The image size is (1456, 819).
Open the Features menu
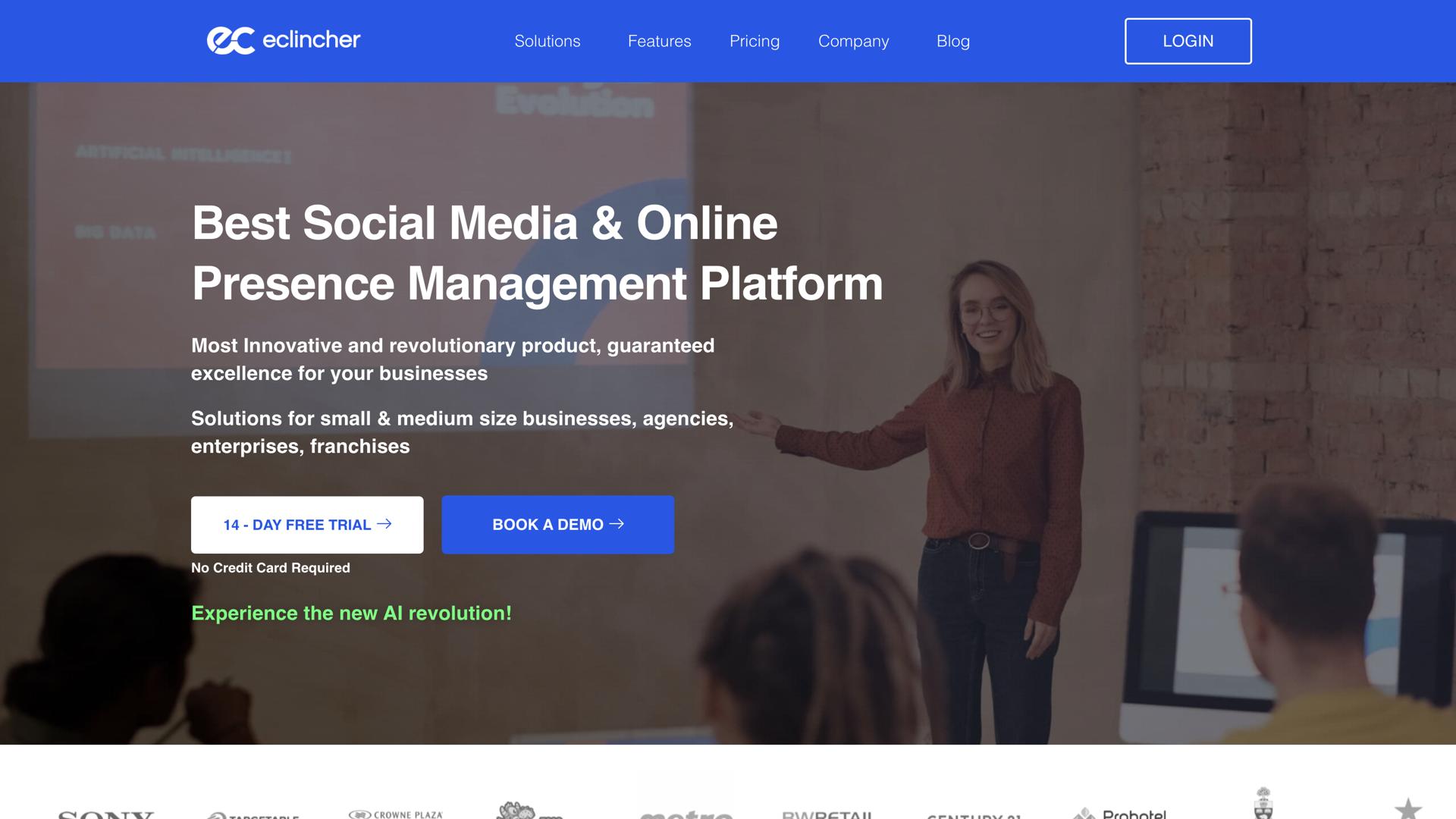click(659, 41)
